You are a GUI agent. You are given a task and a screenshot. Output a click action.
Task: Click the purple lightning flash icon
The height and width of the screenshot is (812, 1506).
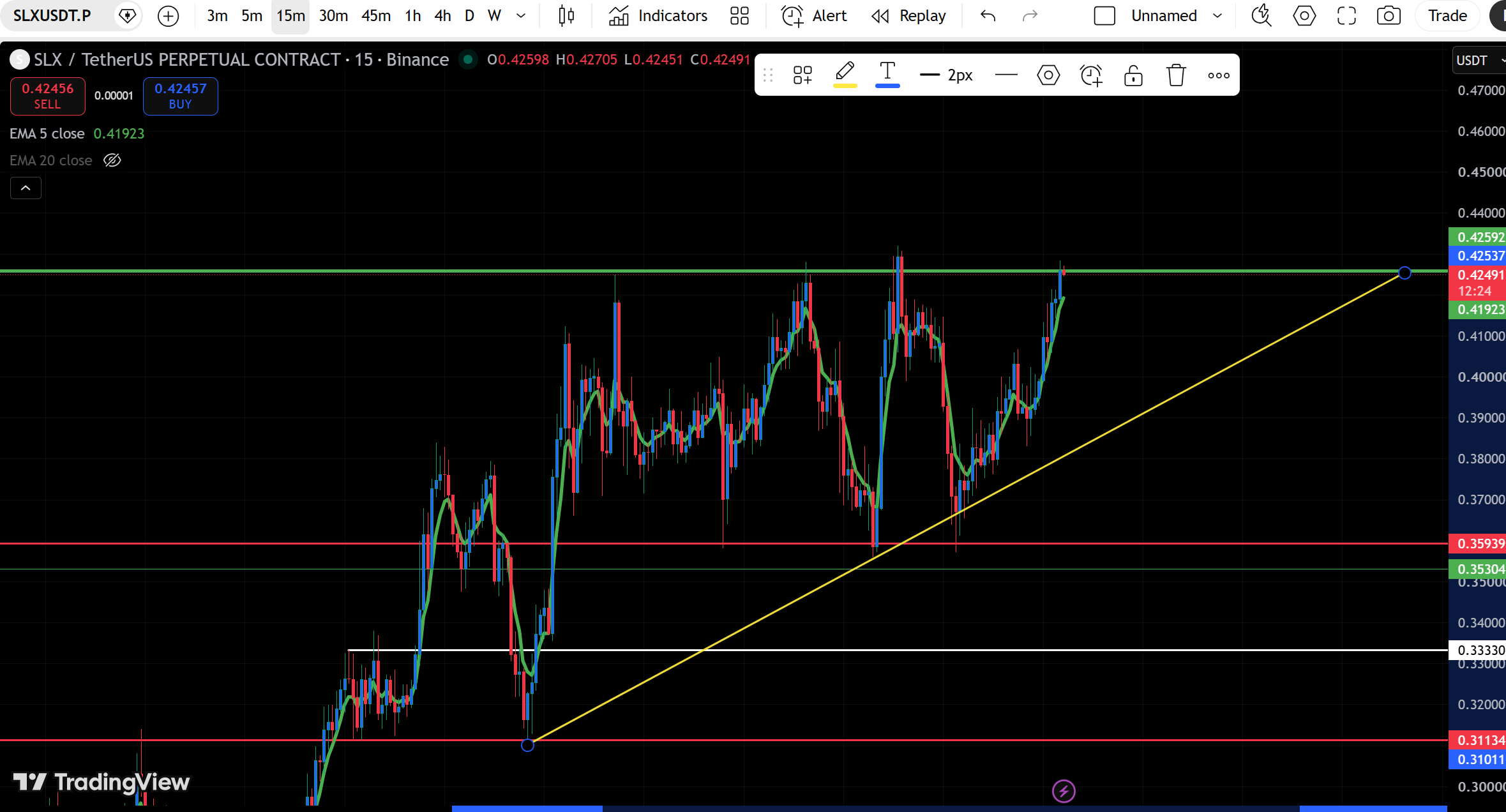(1064, 792)
